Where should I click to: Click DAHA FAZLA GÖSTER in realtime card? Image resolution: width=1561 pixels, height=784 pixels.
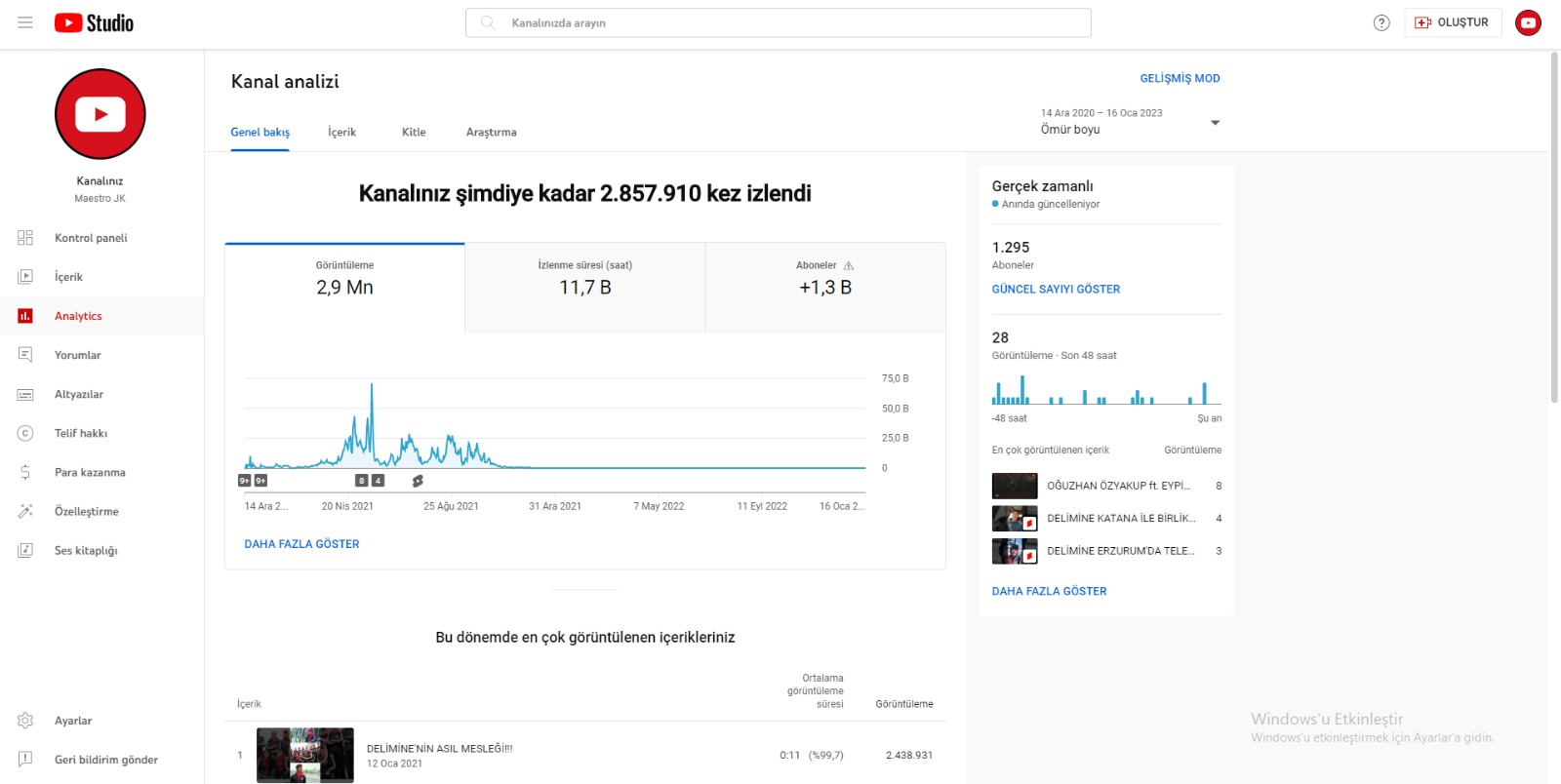1049,591
